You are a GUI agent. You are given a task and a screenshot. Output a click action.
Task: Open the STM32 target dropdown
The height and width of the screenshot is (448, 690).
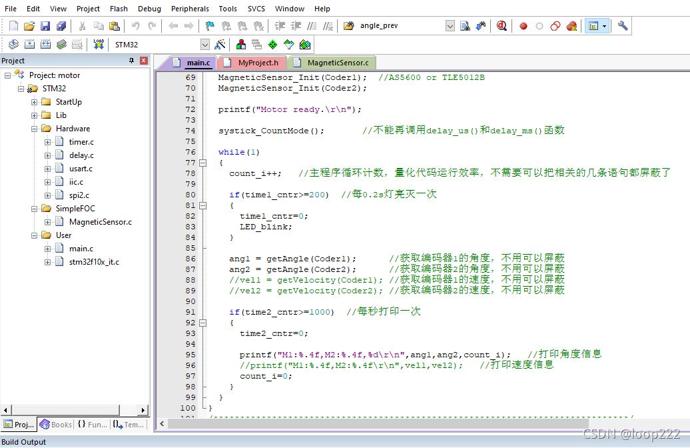click(x=205, y=44)
